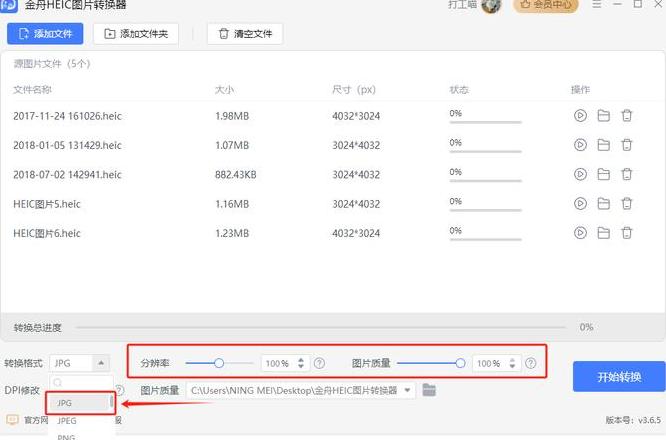This screenshot has height=440, width=666.
Task: Click the 大小 column header
Action: (x=224, y=90)
